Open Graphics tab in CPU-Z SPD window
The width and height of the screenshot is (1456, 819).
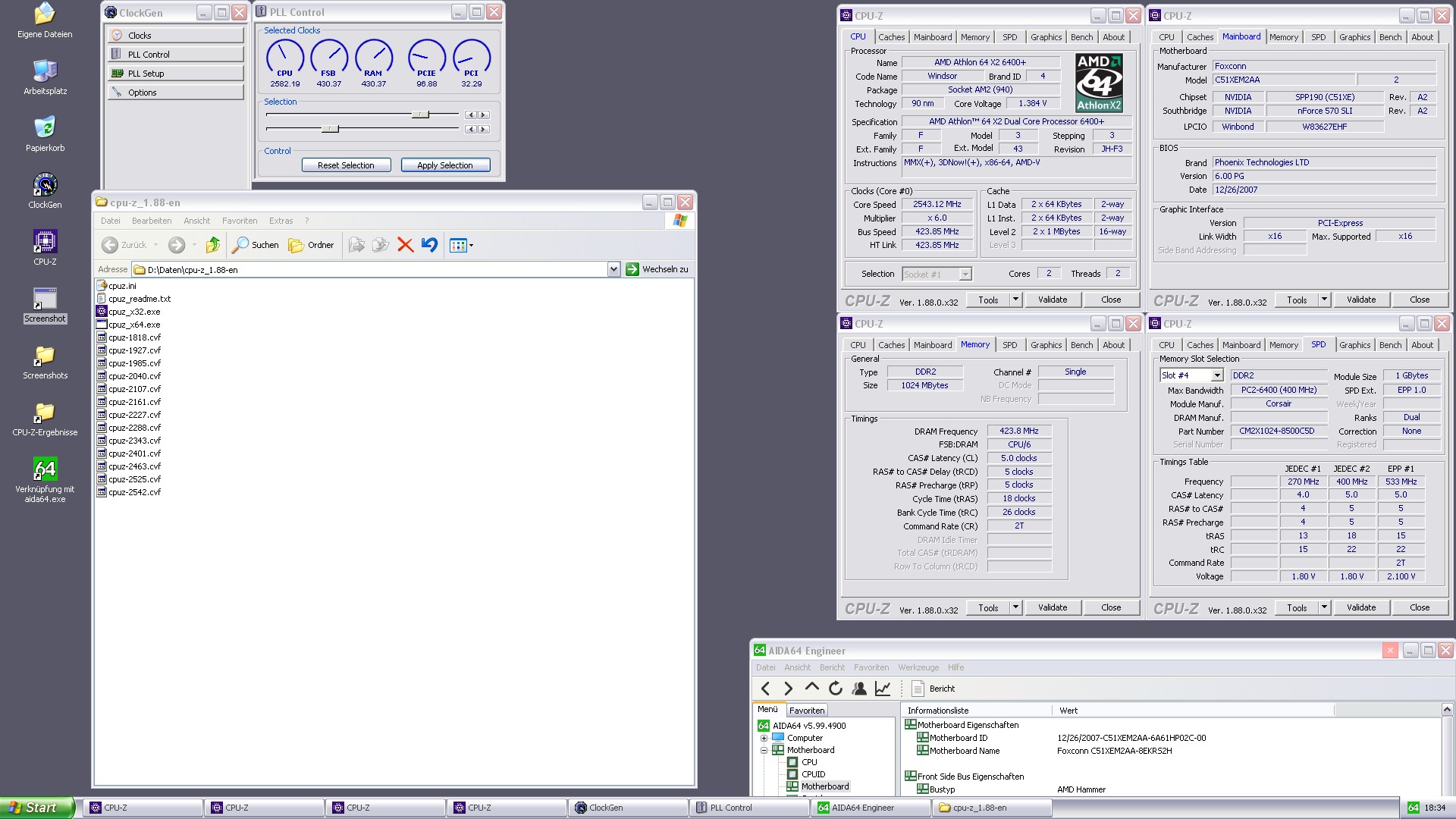pos(1354,345)
